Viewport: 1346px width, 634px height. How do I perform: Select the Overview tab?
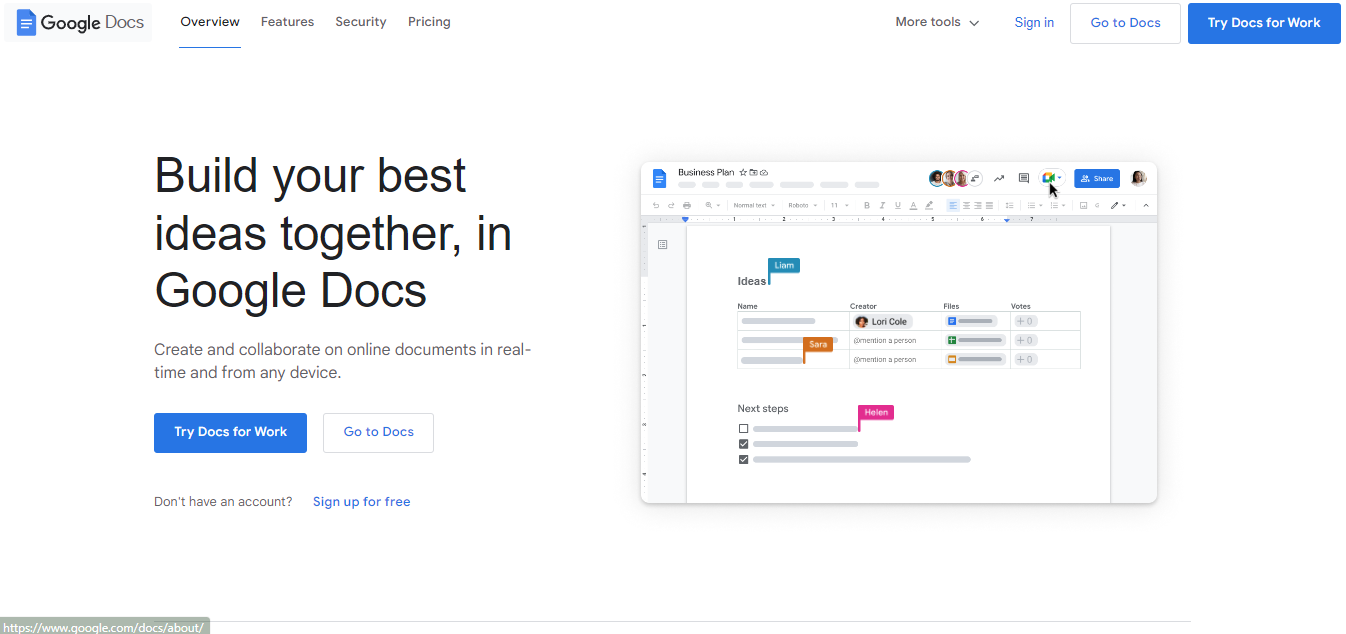(210, 22)
